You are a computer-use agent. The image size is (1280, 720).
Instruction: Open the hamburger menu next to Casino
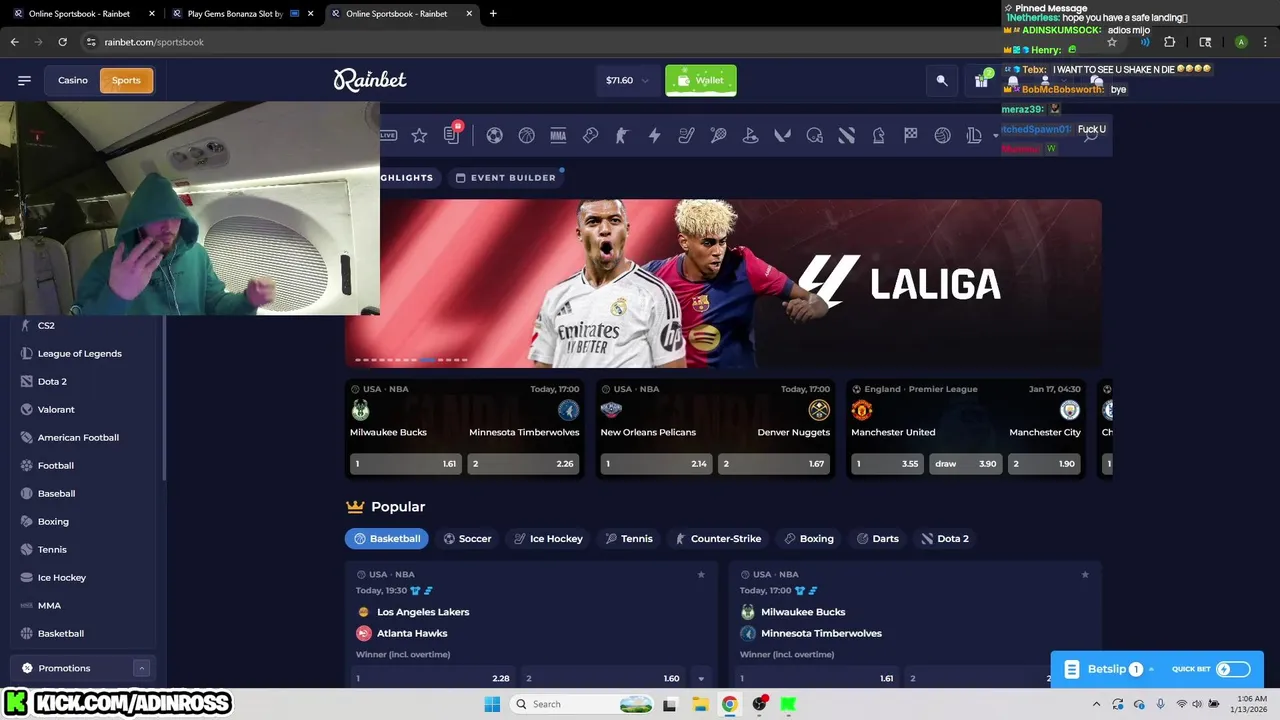tap(24, 80)
